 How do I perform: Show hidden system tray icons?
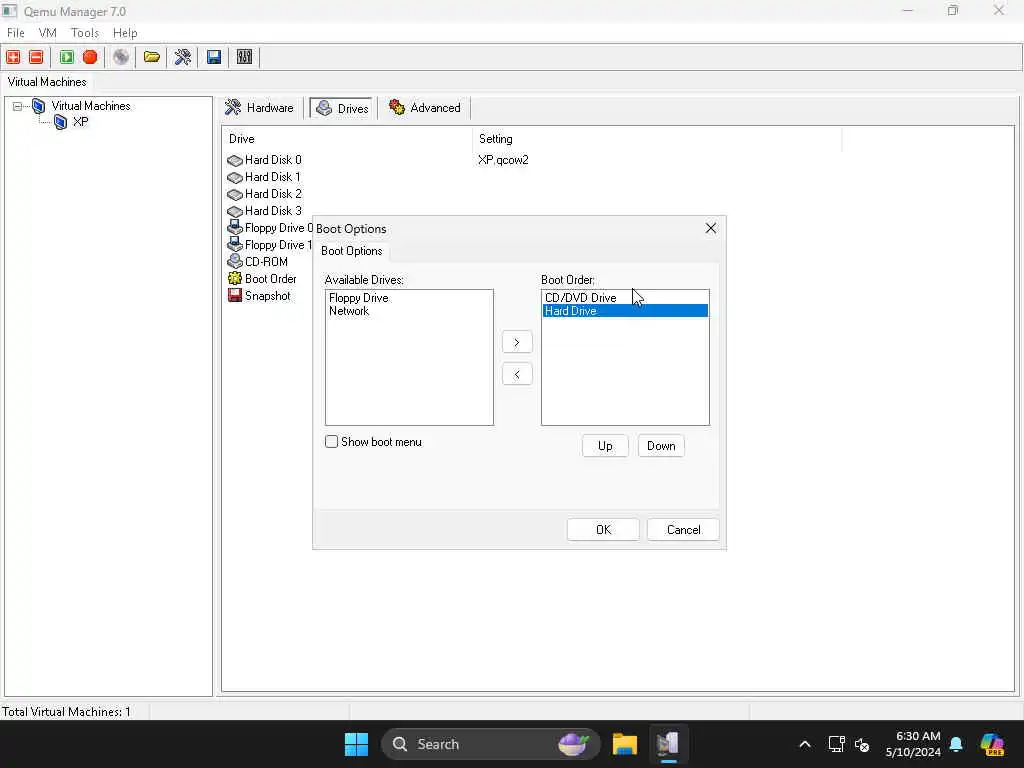[x=805, y=744]
